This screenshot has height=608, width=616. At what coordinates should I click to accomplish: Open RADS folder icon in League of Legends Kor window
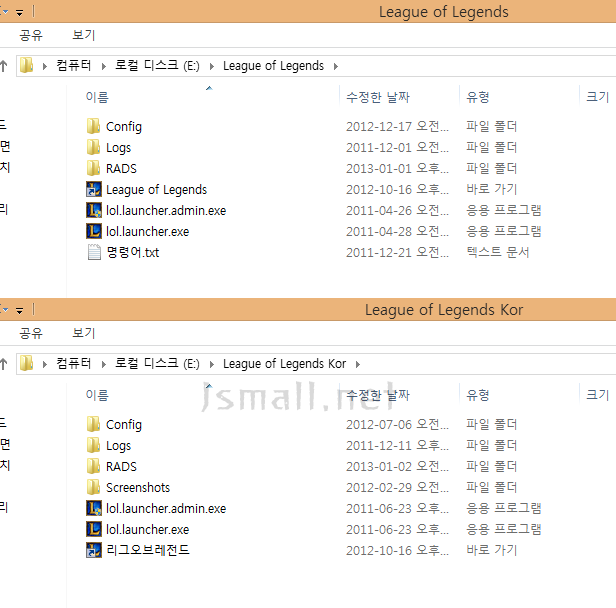[94, 467]
